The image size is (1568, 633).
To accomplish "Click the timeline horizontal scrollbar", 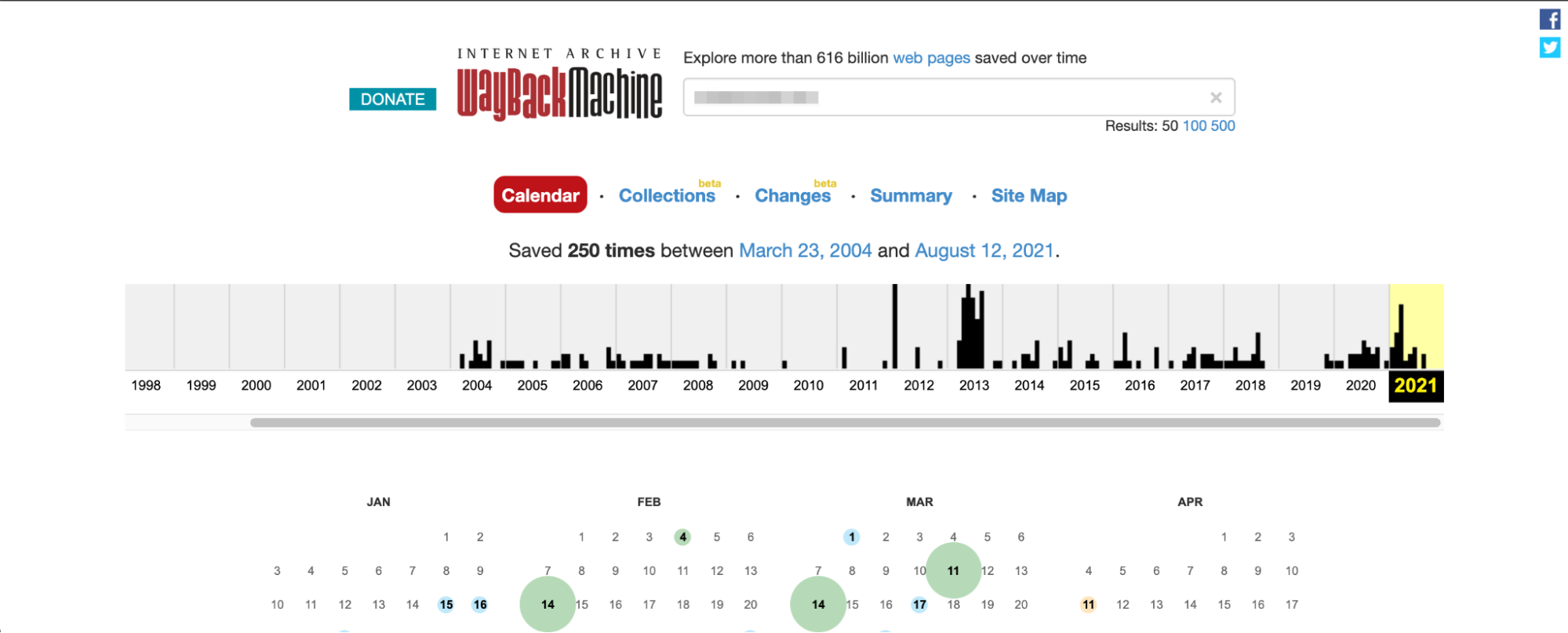I will point(846,422).
